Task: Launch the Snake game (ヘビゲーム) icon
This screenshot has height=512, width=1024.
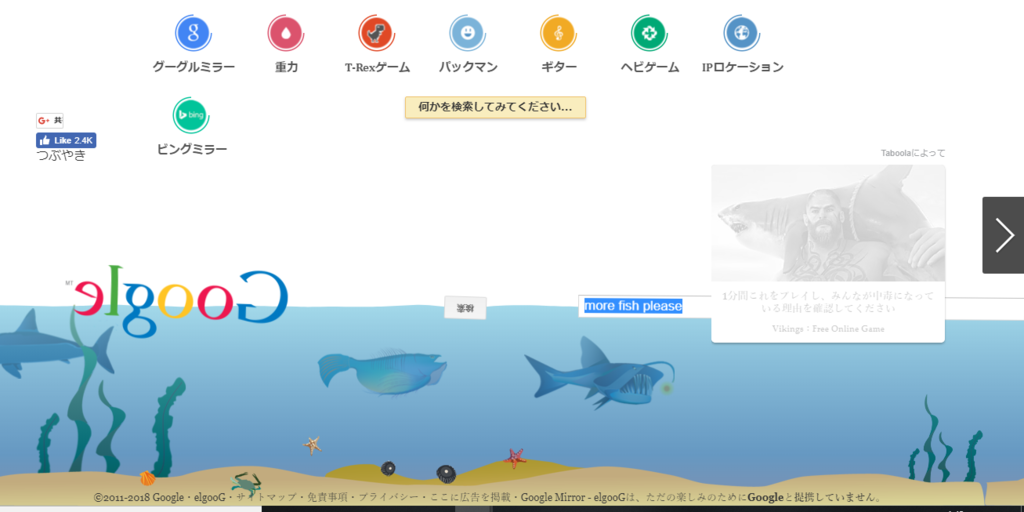Action: [x=649, y=33]
